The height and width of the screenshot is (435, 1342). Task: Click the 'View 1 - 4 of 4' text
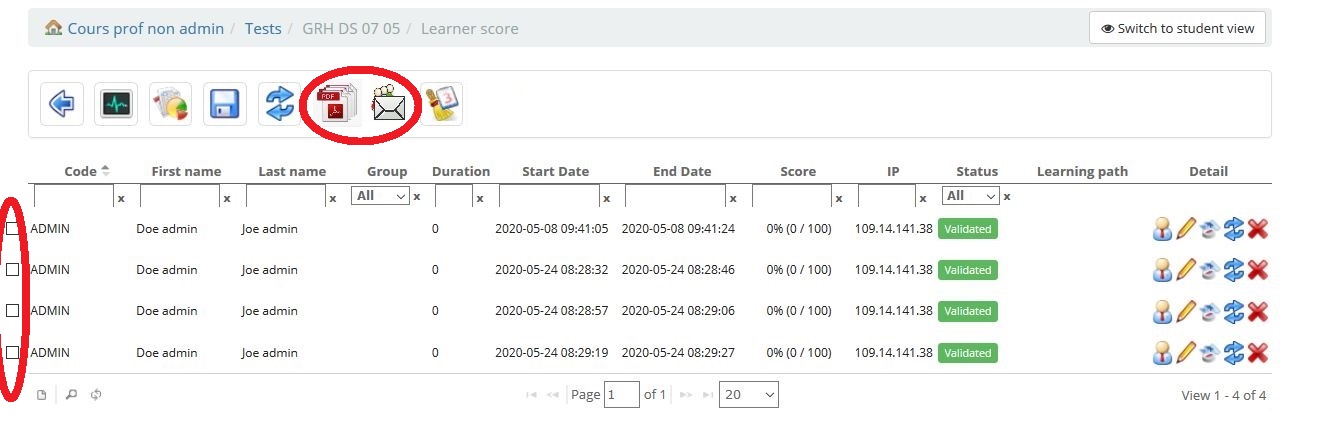pos(1224,395)
